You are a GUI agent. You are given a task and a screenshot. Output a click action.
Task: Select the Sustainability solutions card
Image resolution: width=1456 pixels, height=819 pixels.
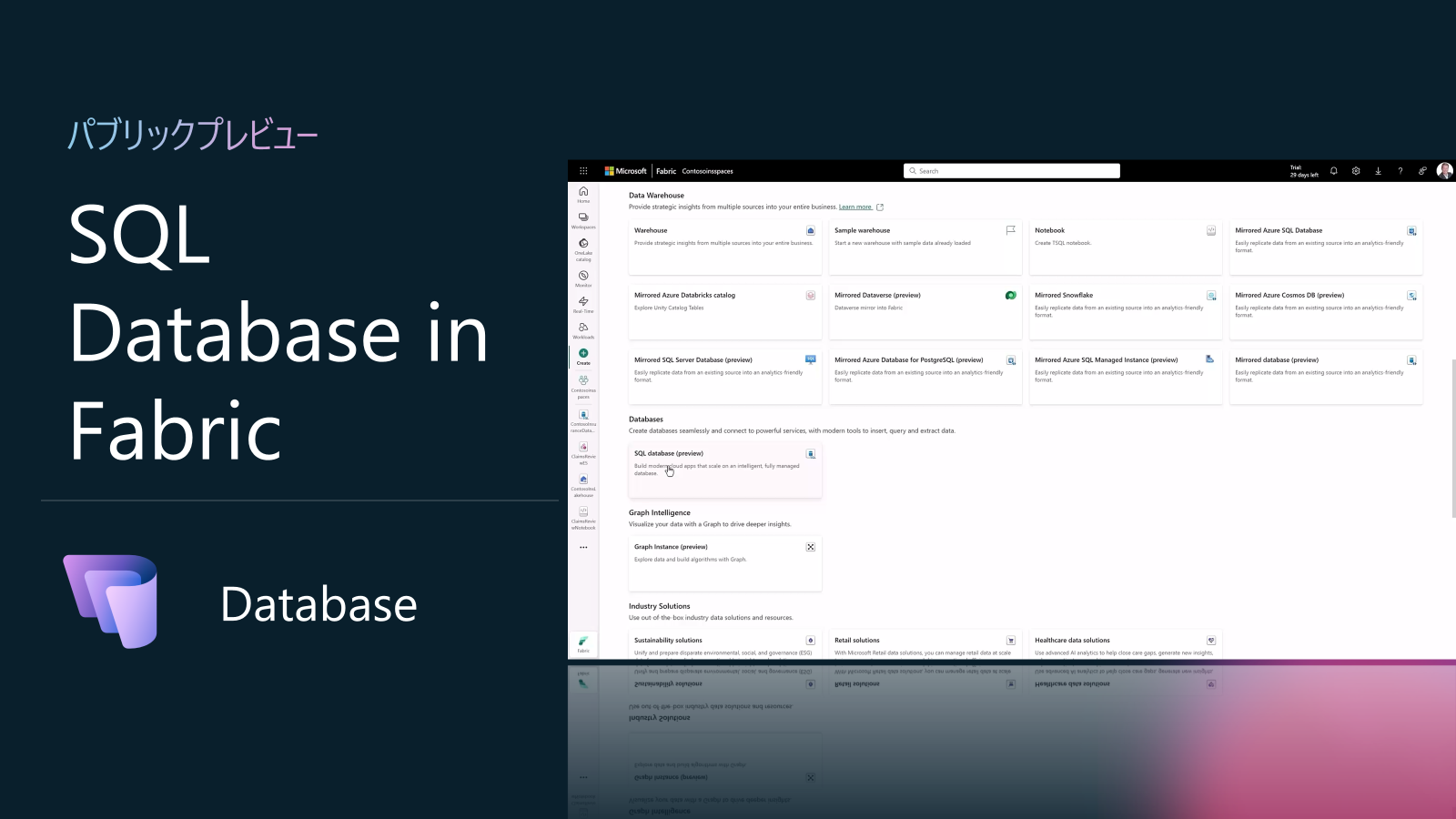725,645
